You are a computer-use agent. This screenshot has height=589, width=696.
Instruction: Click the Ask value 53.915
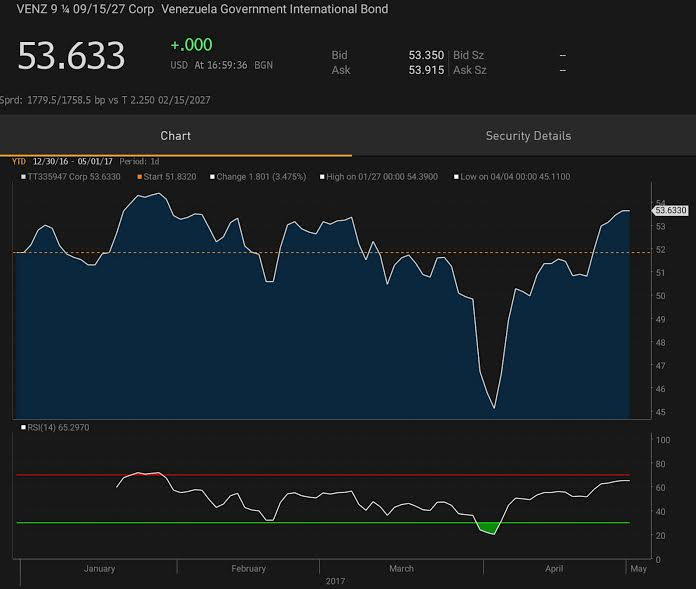[x=426, y=70]
